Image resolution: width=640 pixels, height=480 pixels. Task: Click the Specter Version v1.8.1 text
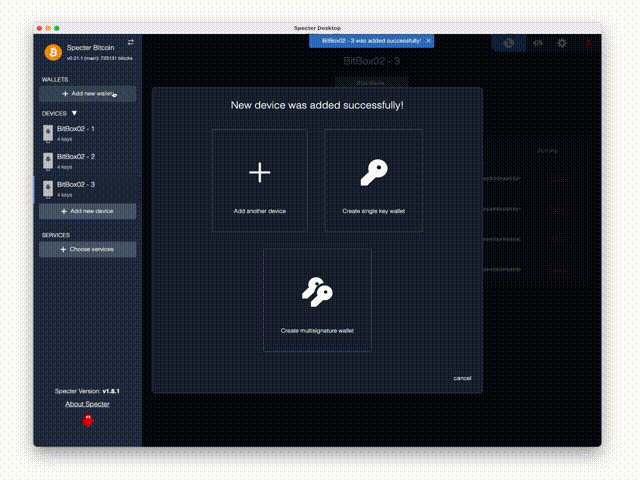(87, 391)
